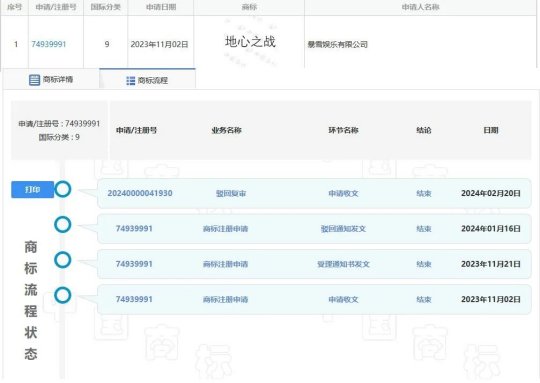Click 结束 in the 2024年02月20日 row
The height and width of the screenshot is (383, 540).
click(424, 194)
